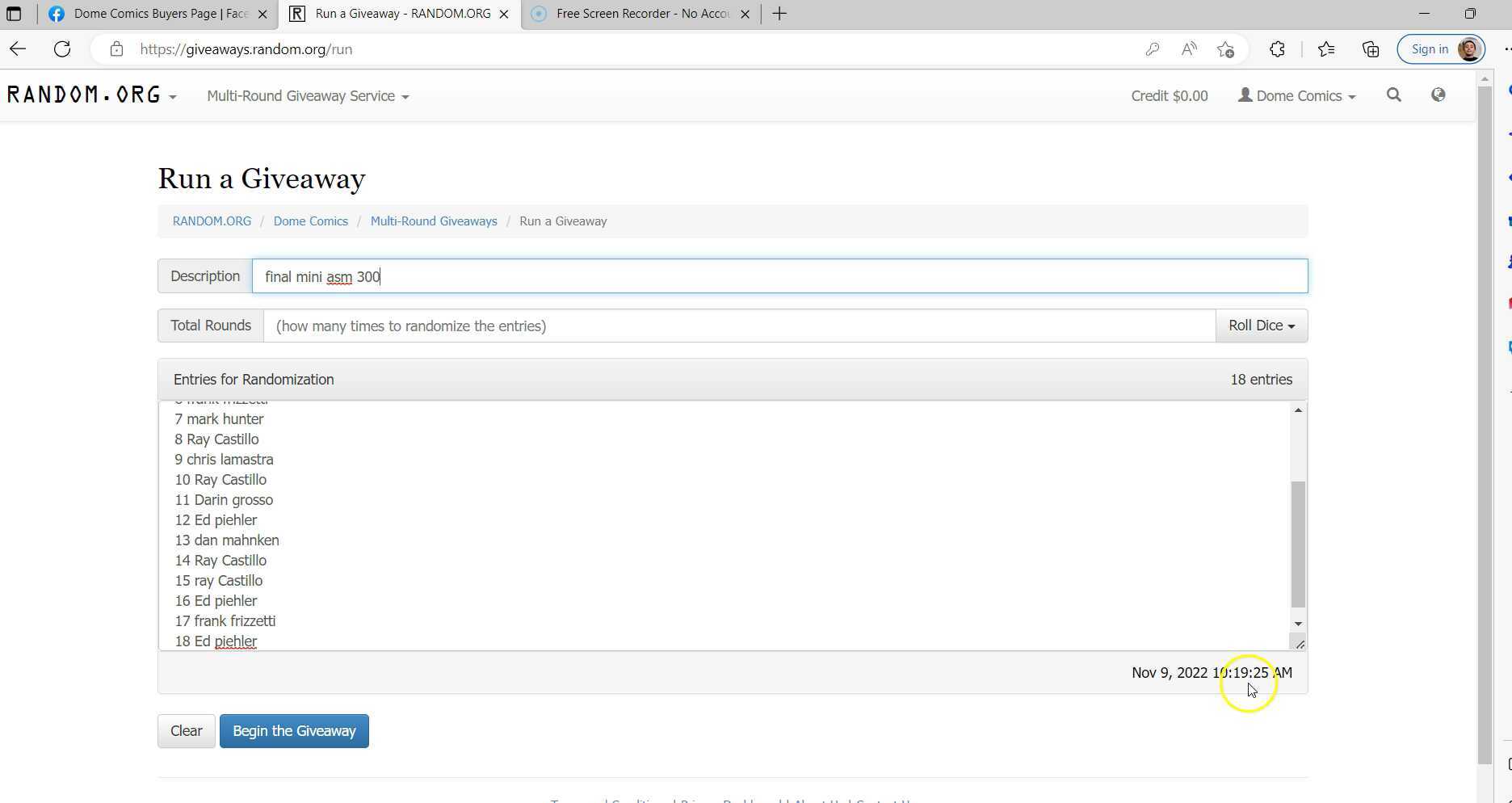Viewport: 1512px width, 803px height.
Task: Open browser extensions puzzle icon
Action: (x=1277, y=49)
